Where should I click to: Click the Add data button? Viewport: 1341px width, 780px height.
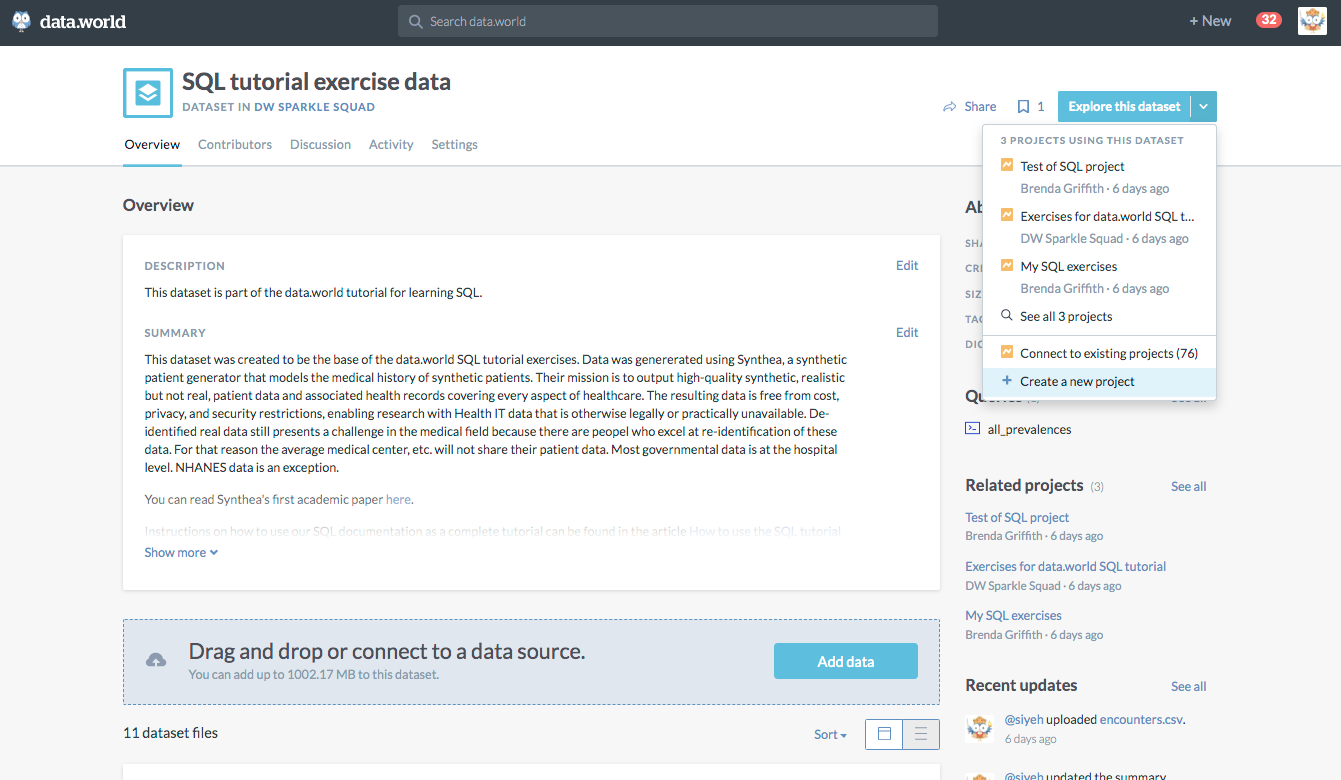[x=846, y=661]
